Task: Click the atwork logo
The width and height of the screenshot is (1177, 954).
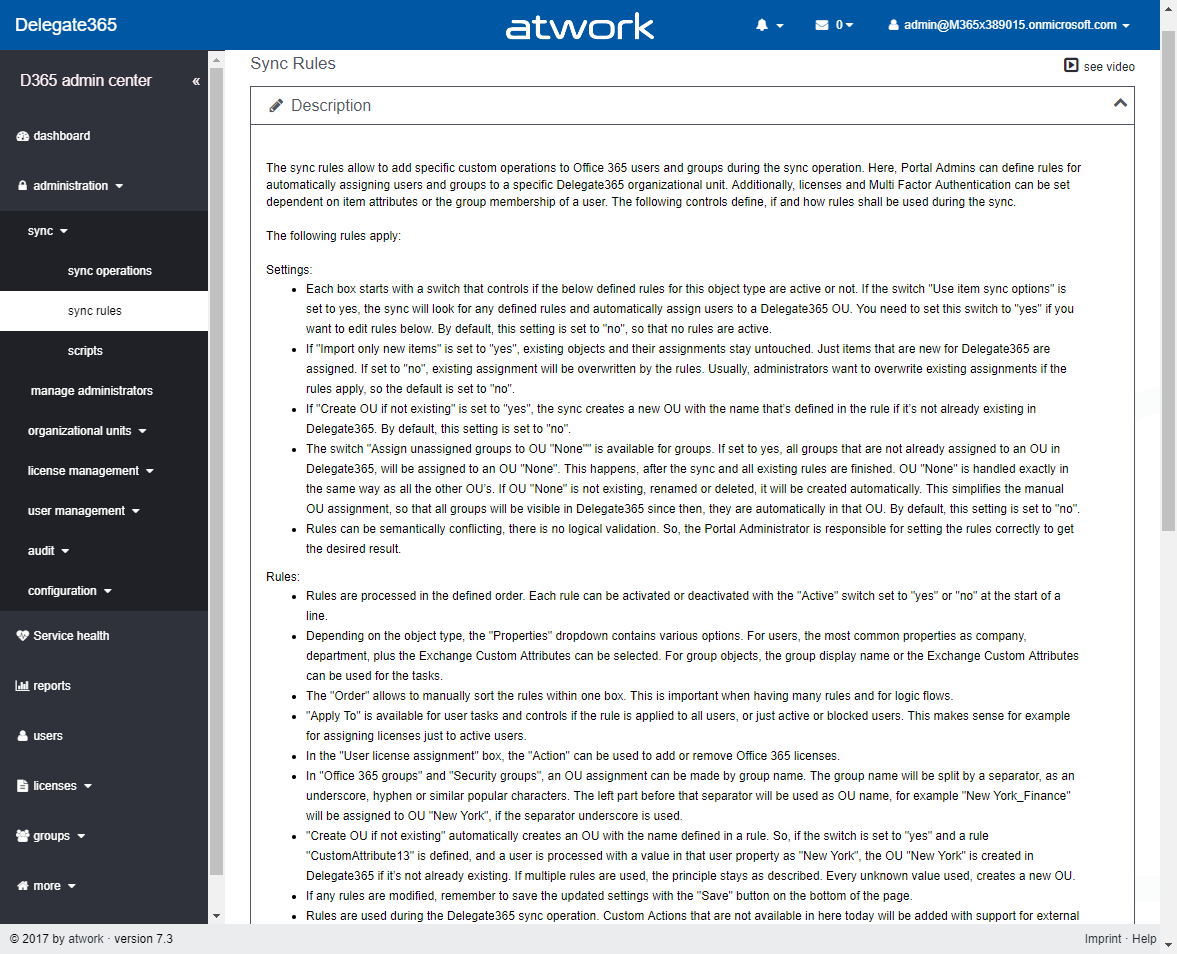Action: 579,26
